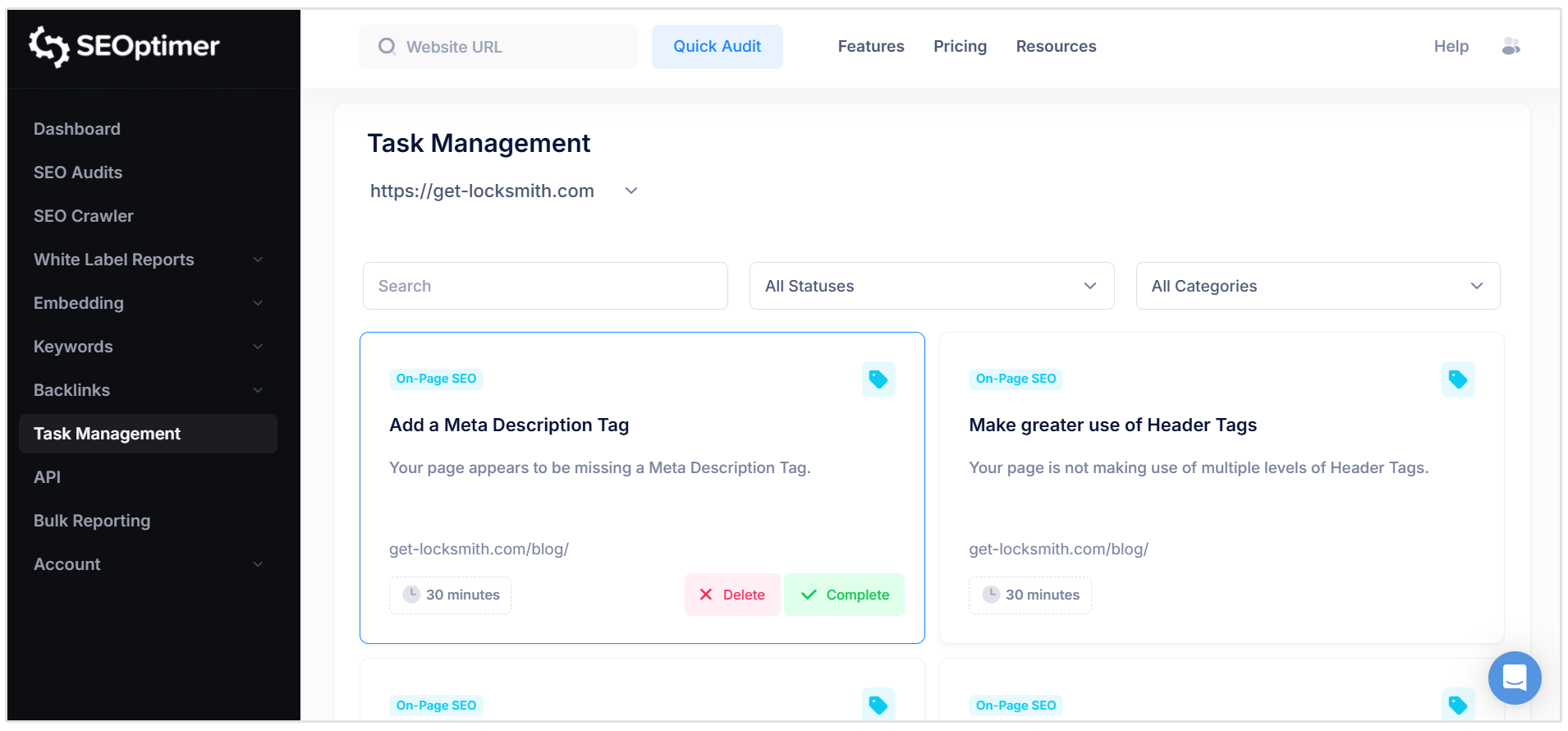Click the task Search field
Viewport: 1568px width, 731px height.
point(545,286)
